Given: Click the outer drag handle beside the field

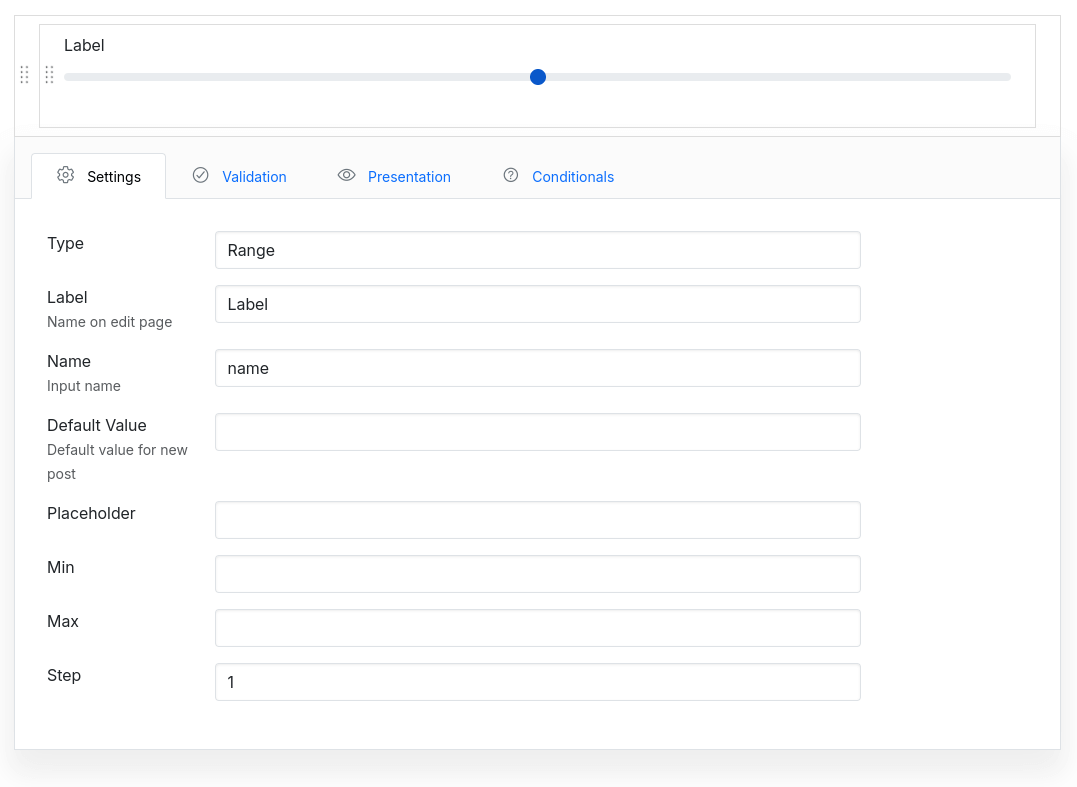Looking at the screenshot, I should click(24, 75).
